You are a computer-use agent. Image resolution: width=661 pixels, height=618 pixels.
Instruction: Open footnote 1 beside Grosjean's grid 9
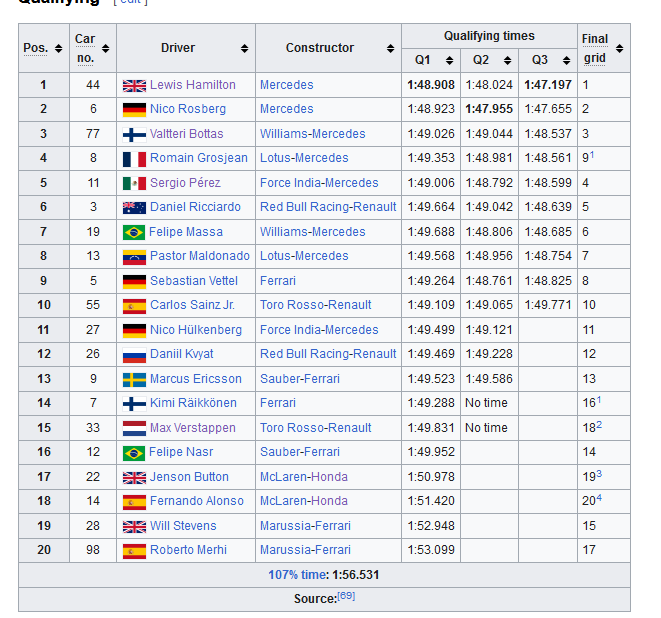(x=592, y=155)
